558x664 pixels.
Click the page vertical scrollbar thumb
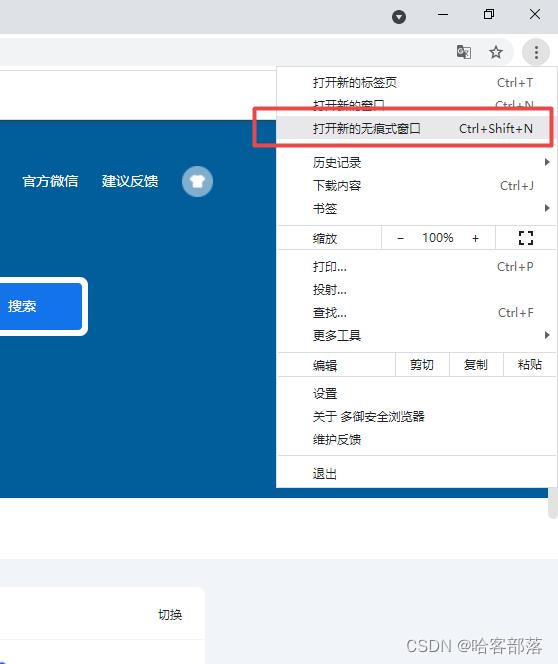(x=552, y=503)
